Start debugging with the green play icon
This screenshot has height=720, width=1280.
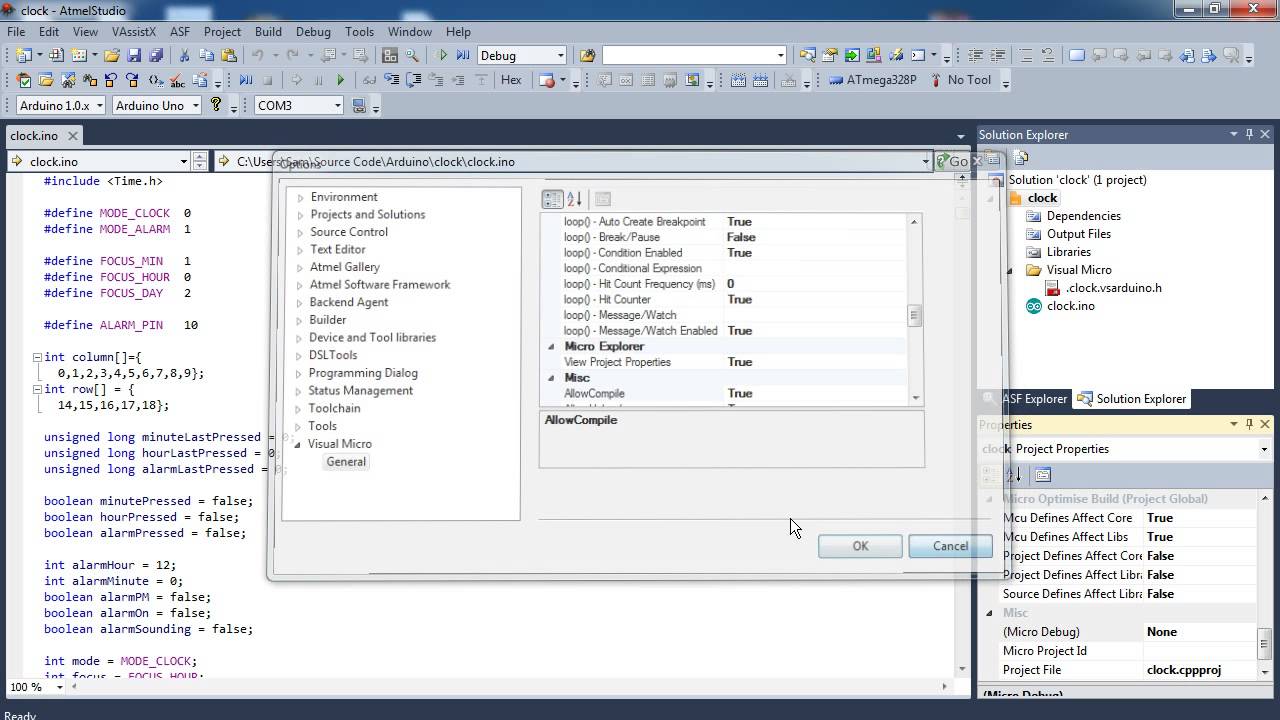443,56
